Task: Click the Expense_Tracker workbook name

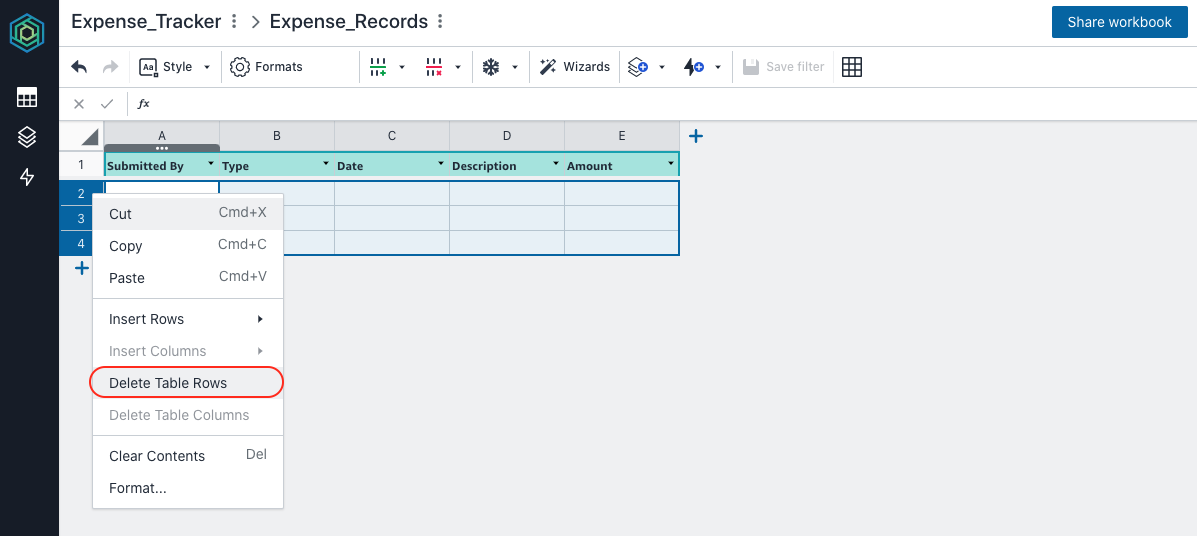Action: tap(147, 21)
